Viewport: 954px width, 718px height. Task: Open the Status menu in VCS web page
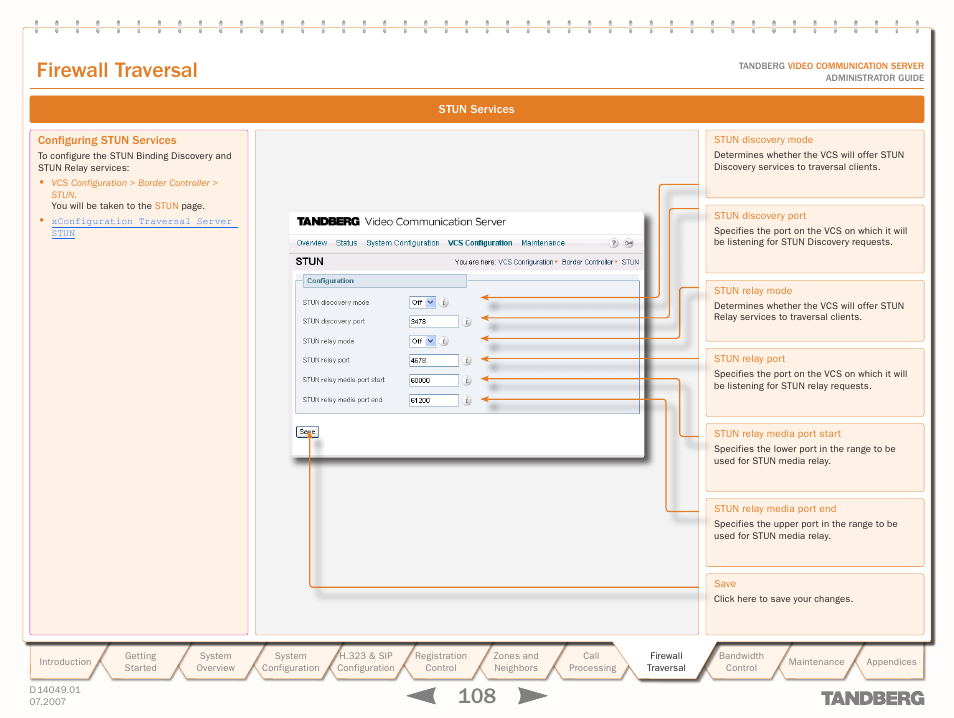click(346, 243)
